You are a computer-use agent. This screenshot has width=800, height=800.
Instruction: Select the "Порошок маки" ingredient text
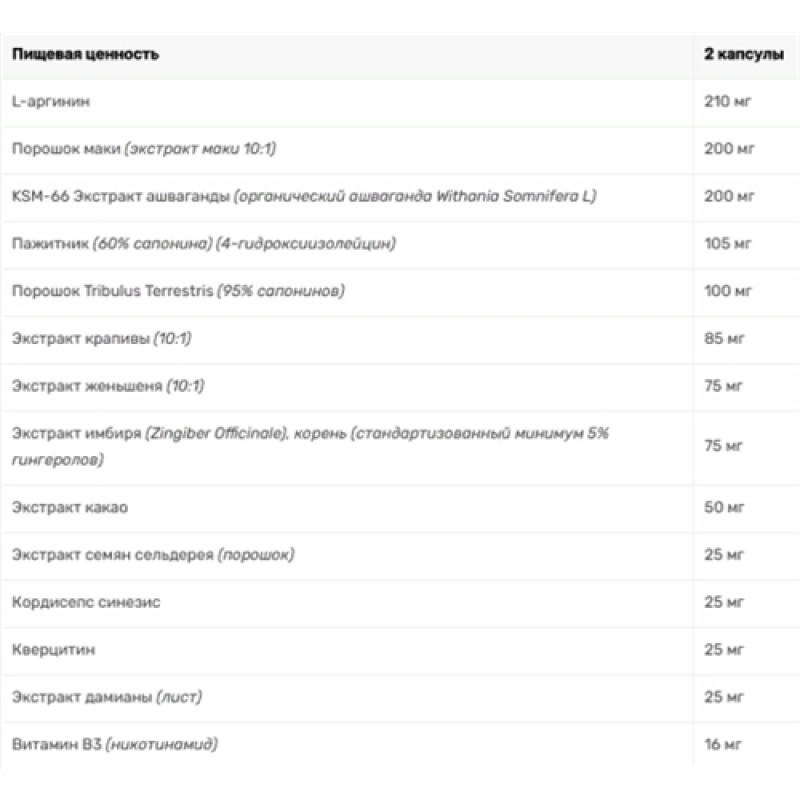66,149
